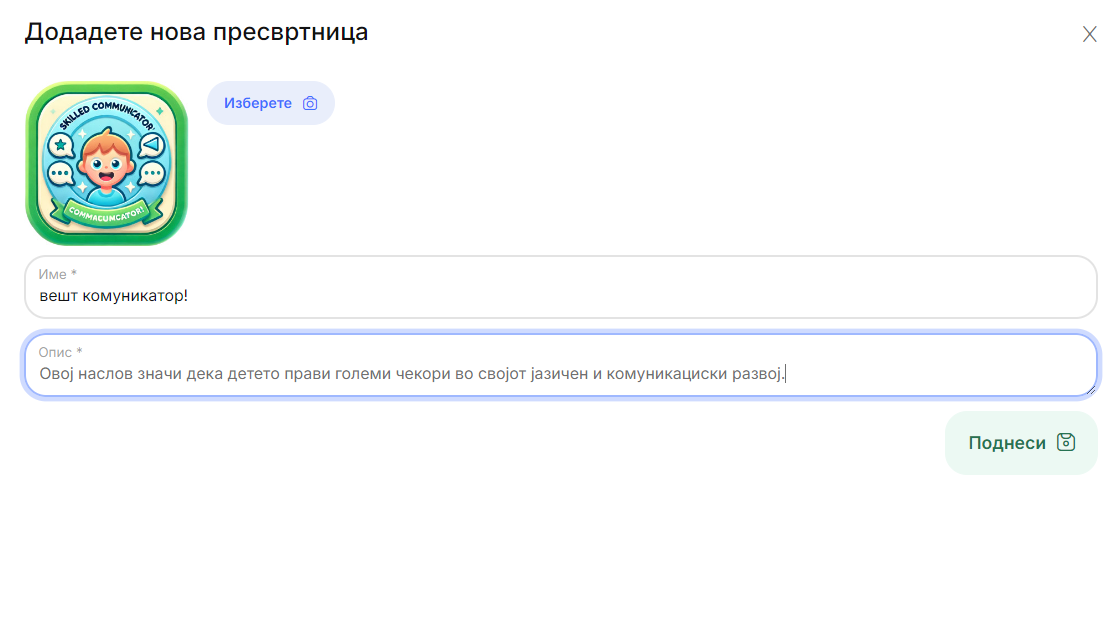Viewport: 1119px width, 633px height.
Task: Click the right three-dots speech bubble
Action: coord(151,174)
